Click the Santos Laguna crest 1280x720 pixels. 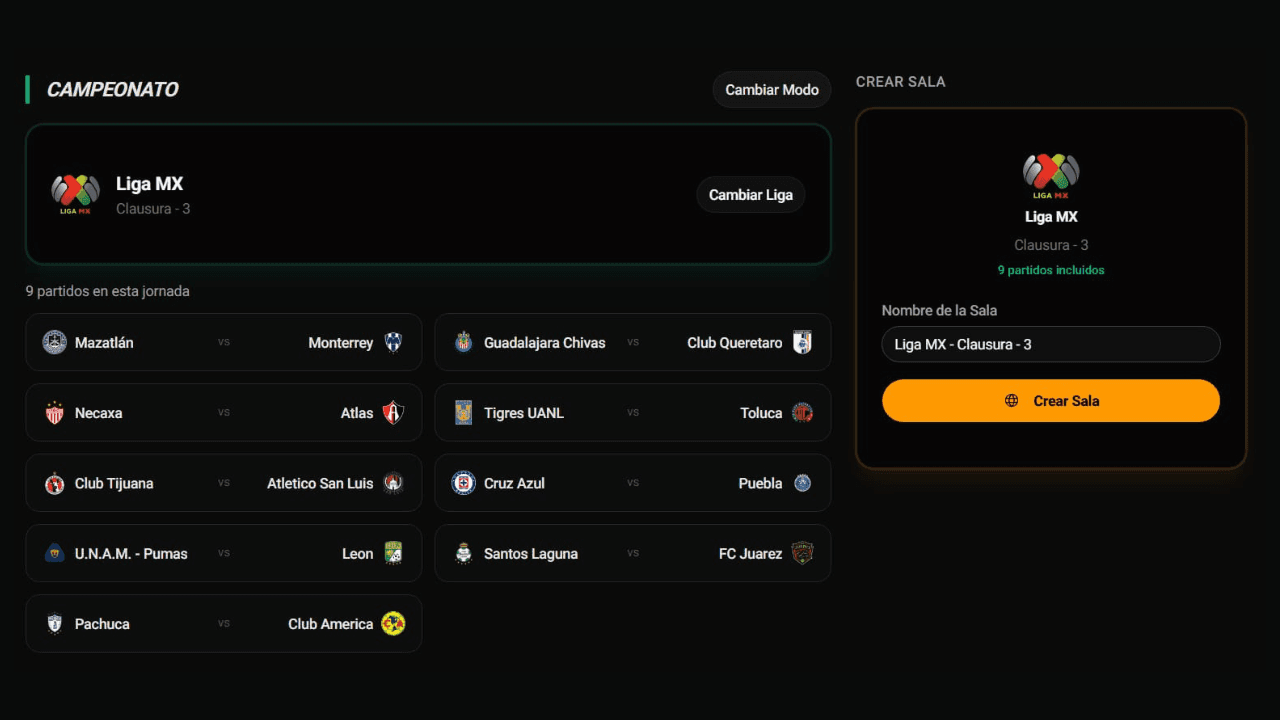pyautogui.click(x=463, y=553)
